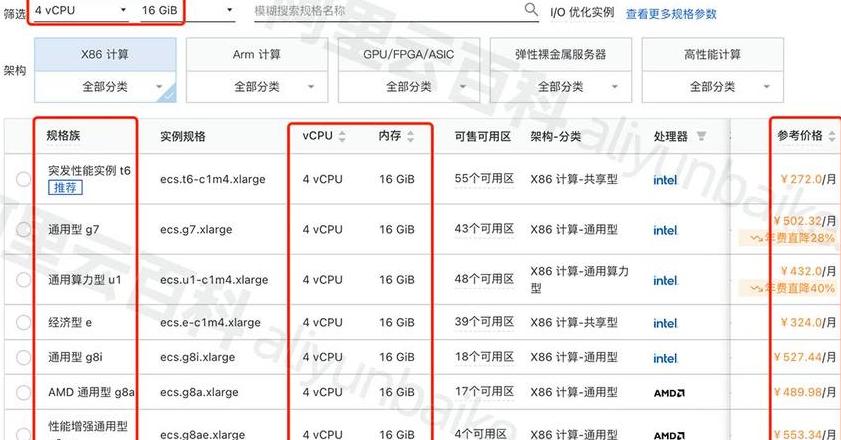The image size is (841, 440).
Task: Click AMD logo in ecs.g8a.xlarge row
Action: (x=669, y=393)
